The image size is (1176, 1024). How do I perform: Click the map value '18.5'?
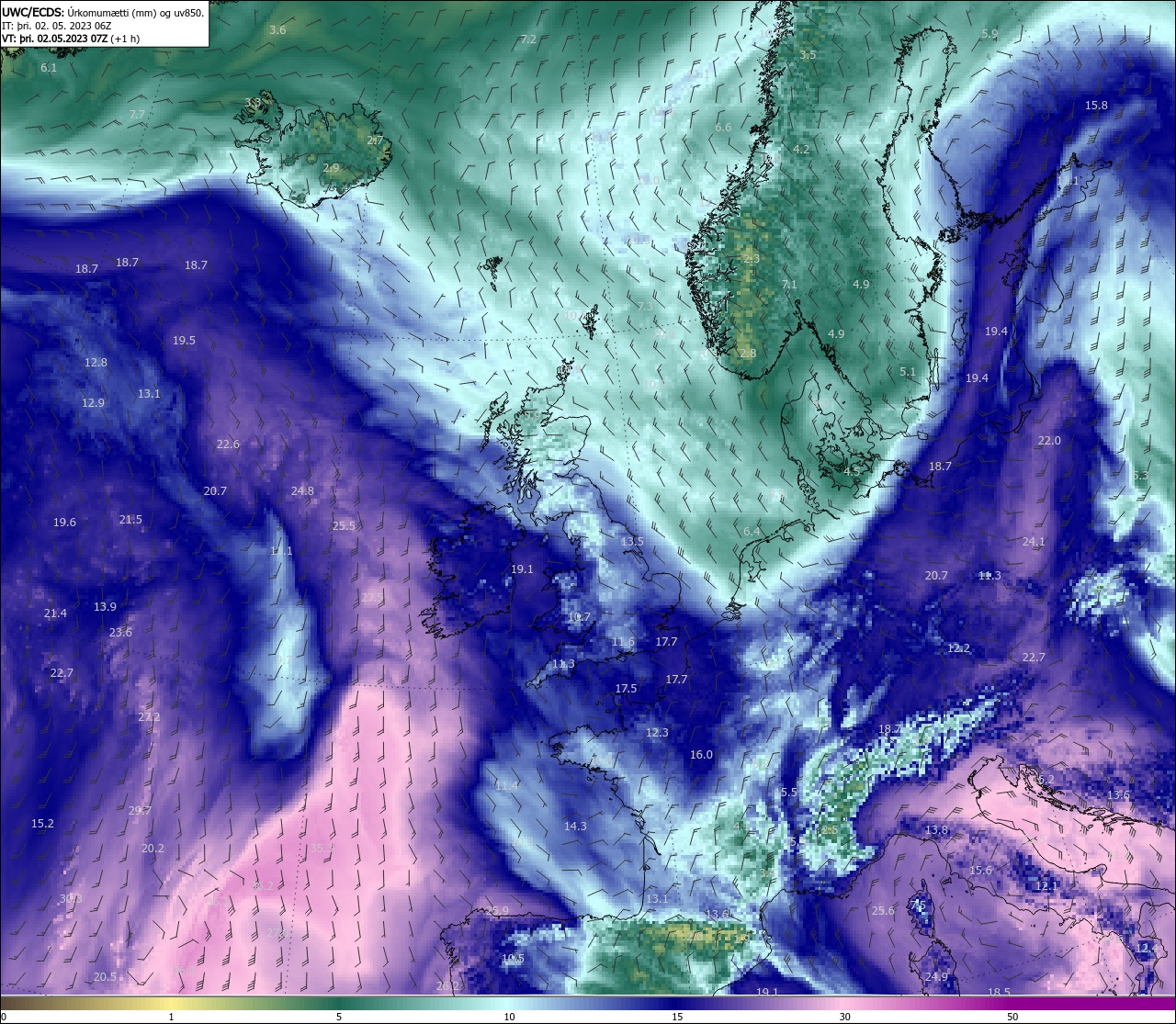(x=1000, y=993)
